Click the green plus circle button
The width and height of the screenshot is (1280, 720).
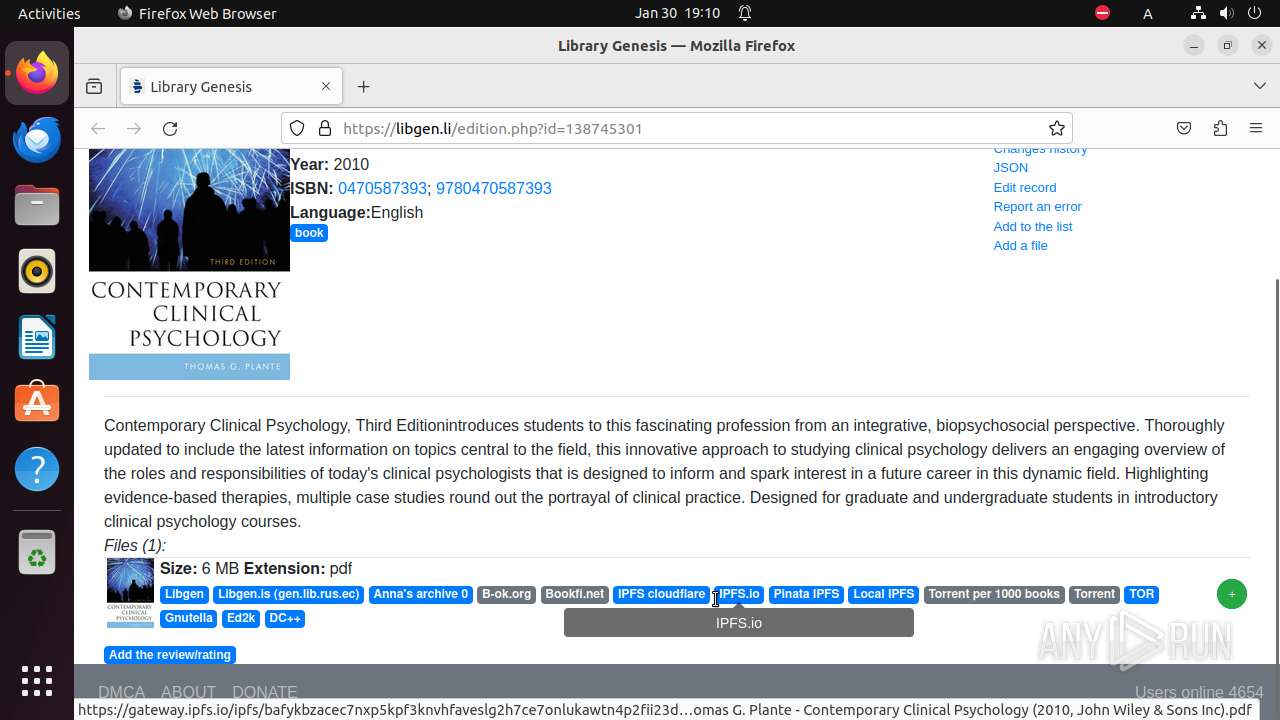1231,594
